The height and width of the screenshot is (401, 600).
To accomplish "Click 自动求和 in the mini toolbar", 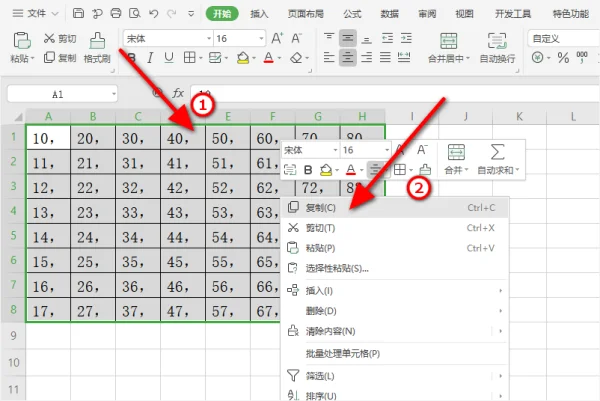I will [497, 160].
